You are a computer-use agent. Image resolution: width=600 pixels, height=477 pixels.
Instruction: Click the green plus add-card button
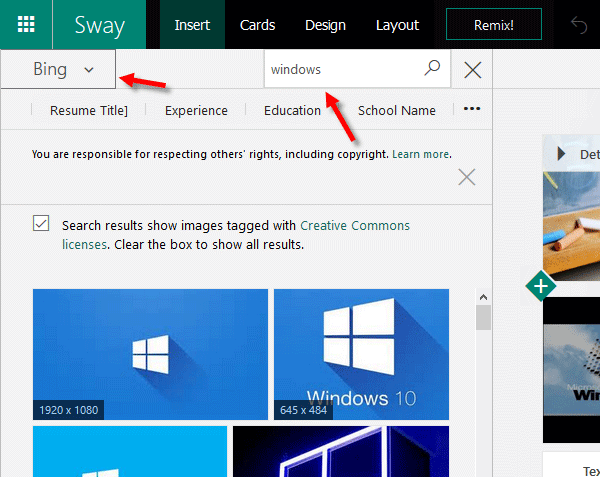541,286
